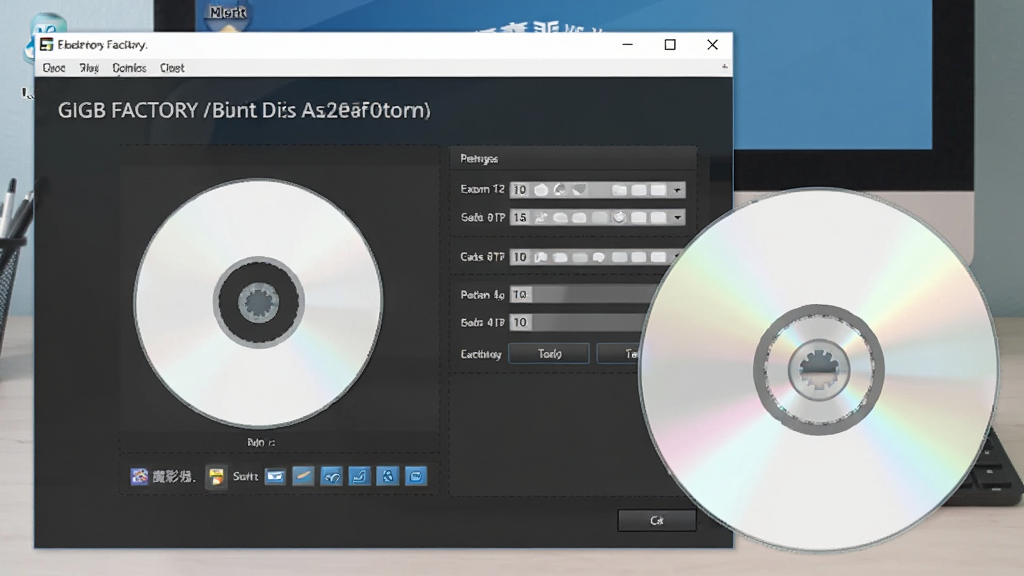
Task: Click the blue ramp-shaped icon in the toolbar
Action: 359,476
